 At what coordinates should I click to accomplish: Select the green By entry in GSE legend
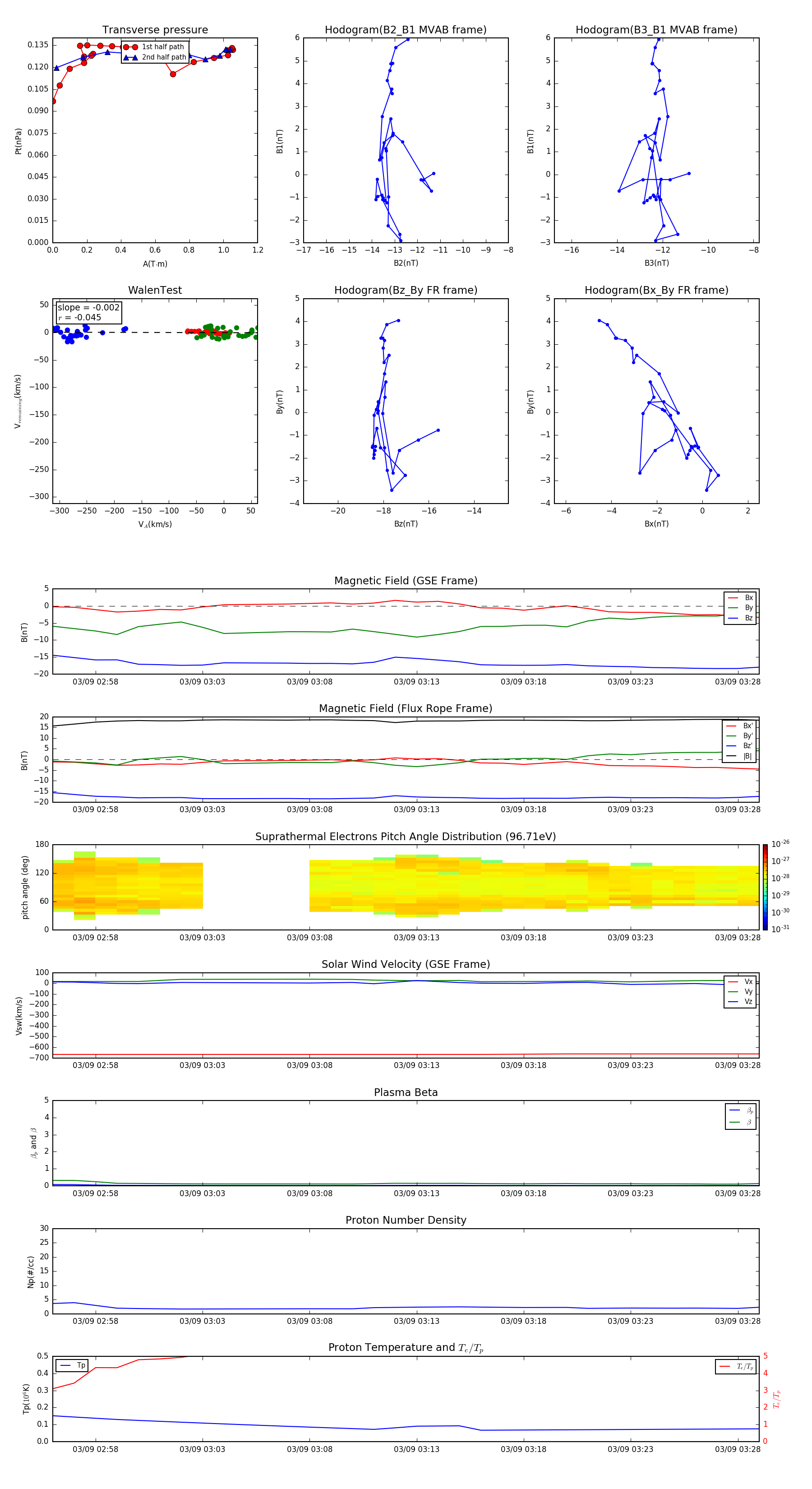tap(740, 607)
